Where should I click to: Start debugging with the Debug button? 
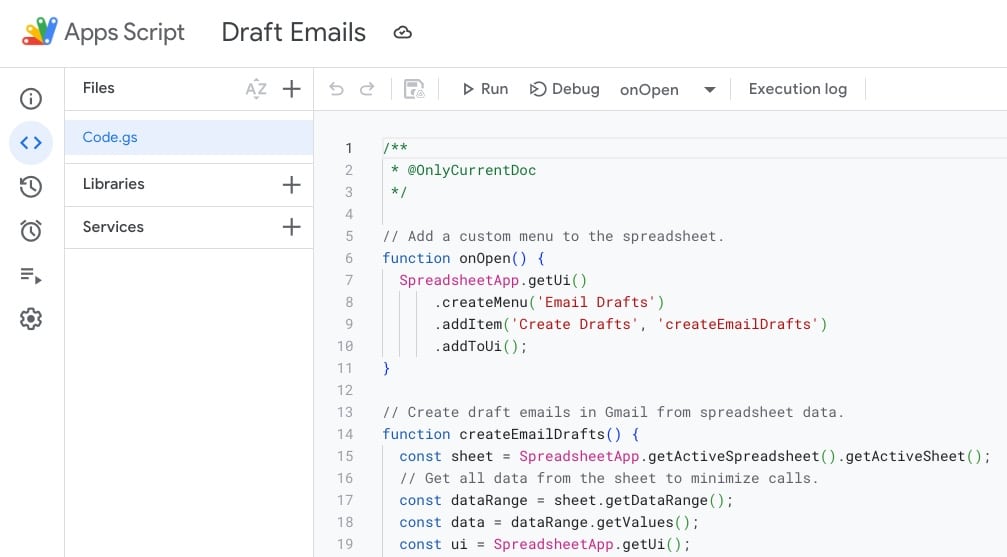(564, 89)
